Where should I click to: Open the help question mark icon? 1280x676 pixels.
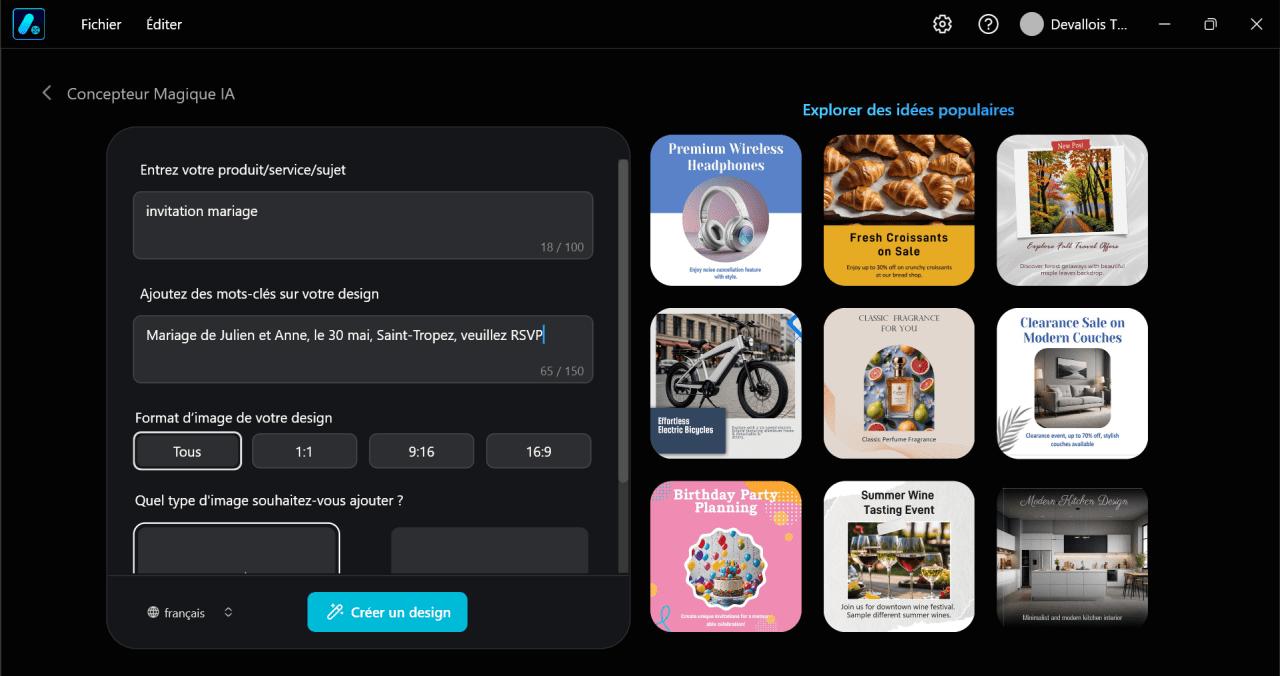click(x=988, y=24)
